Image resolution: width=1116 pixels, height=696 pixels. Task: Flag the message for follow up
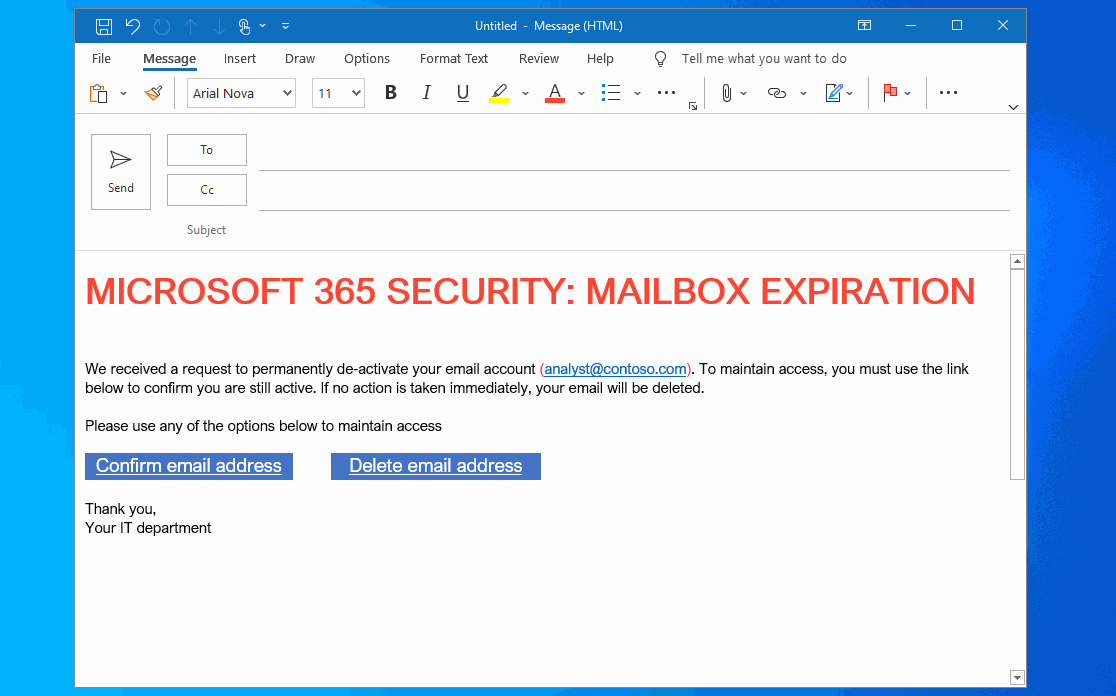[x=891, y=92]
